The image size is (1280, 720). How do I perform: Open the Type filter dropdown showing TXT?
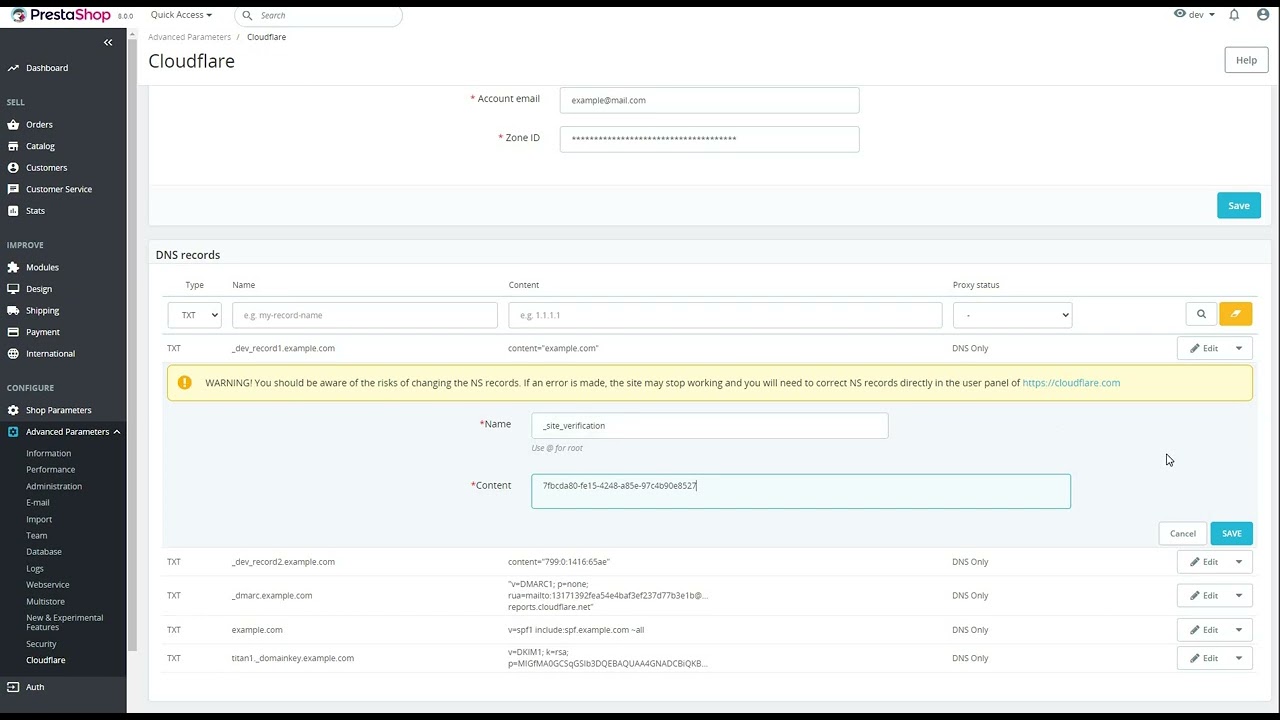tap(194, 315)
